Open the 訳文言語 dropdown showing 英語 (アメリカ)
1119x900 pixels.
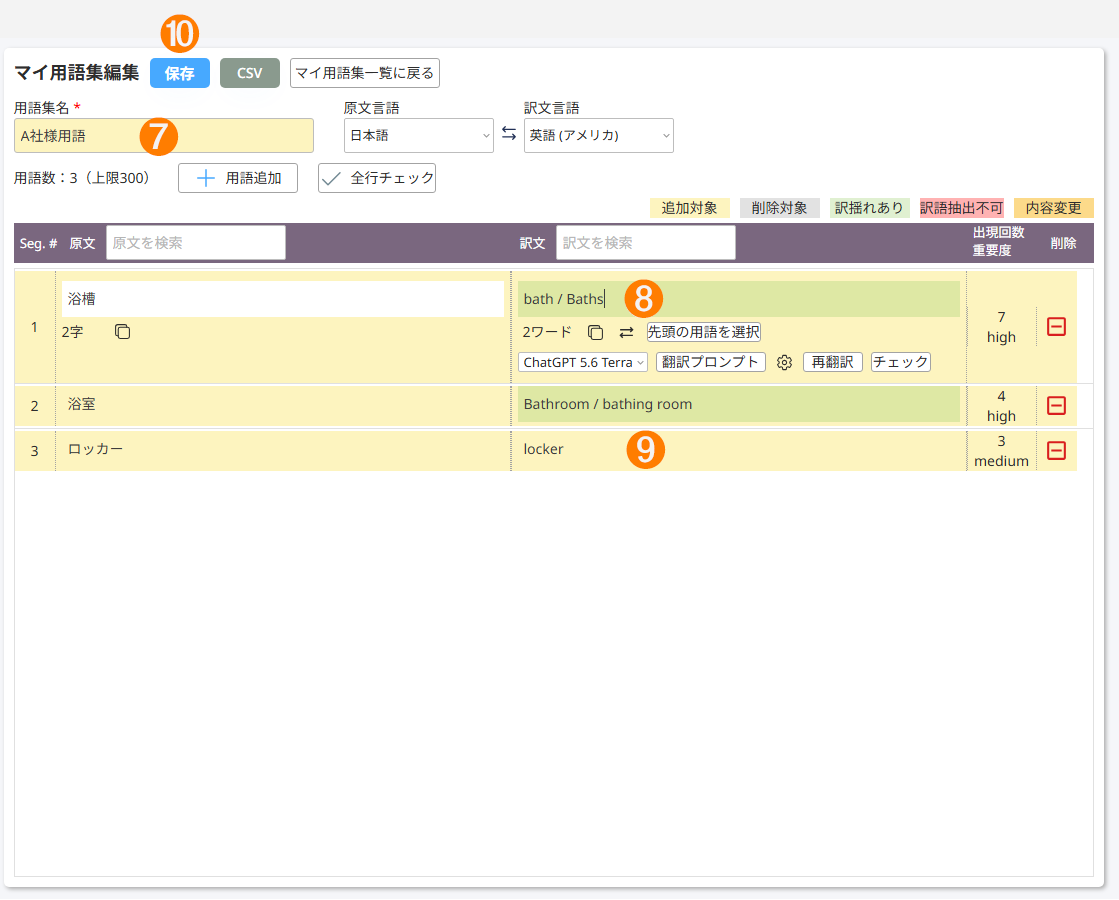599,136
